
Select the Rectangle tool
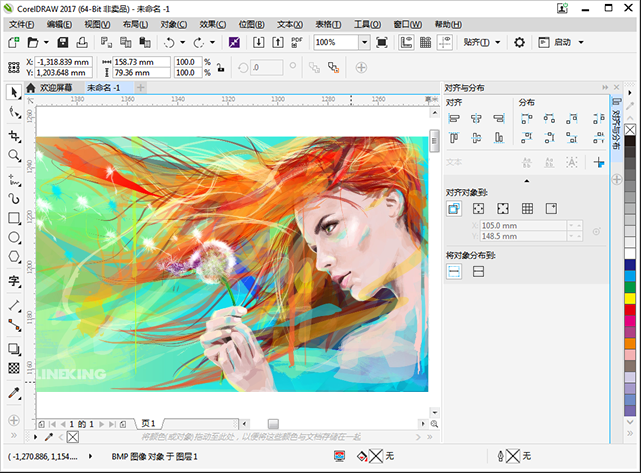pyautogui.click(x=14, y=218)
